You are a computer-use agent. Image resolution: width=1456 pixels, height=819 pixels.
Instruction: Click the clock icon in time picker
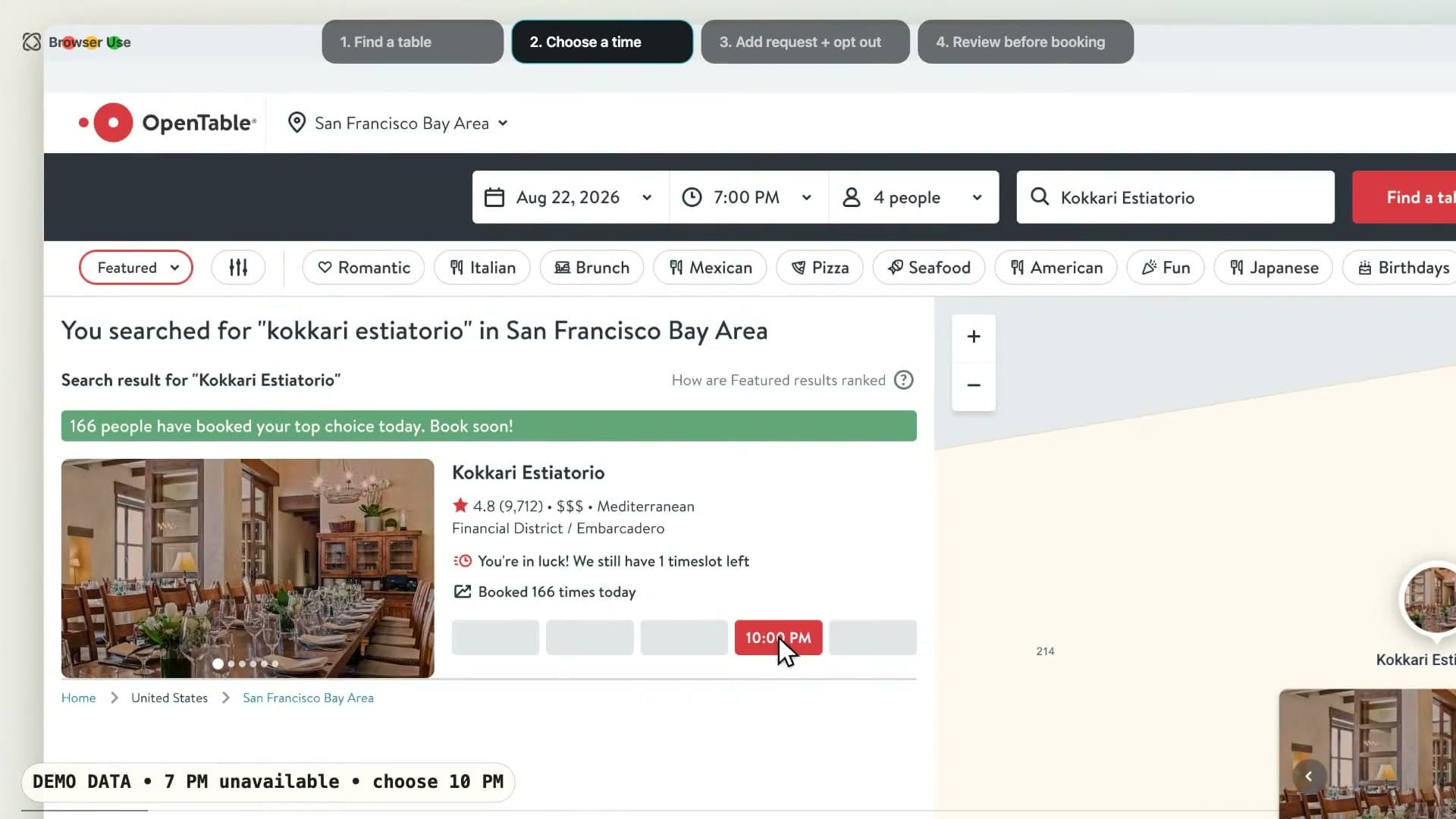692,197
